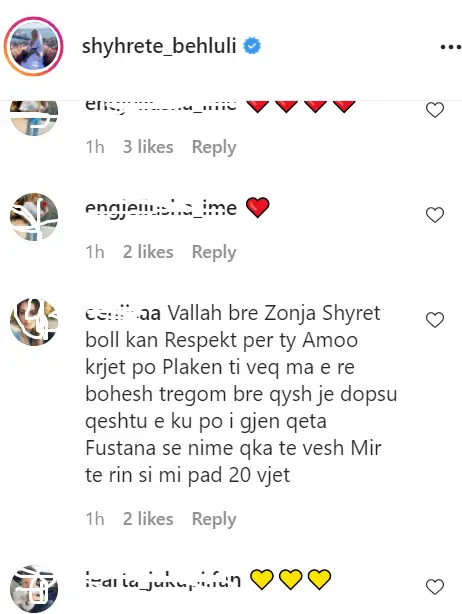This screenshot has height=614, width=462.
Task: Open the three-dot options menu
Action: coord(451,47)
